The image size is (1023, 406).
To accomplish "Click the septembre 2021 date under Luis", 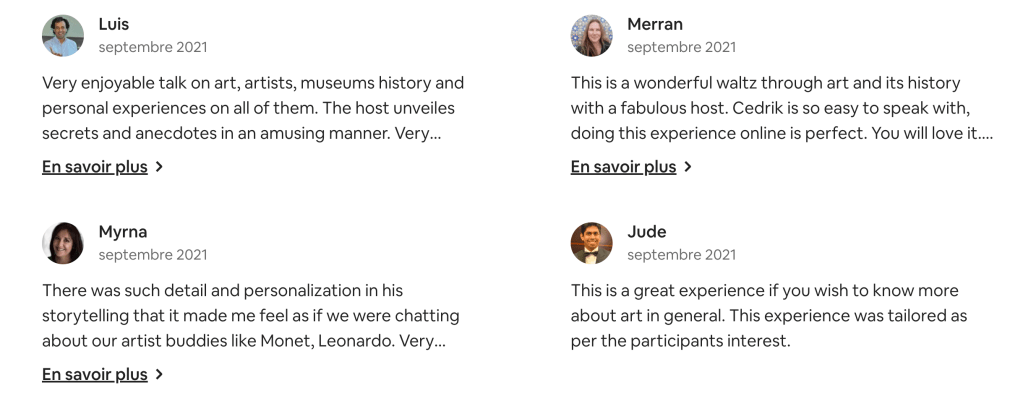I will pos(153,47).
